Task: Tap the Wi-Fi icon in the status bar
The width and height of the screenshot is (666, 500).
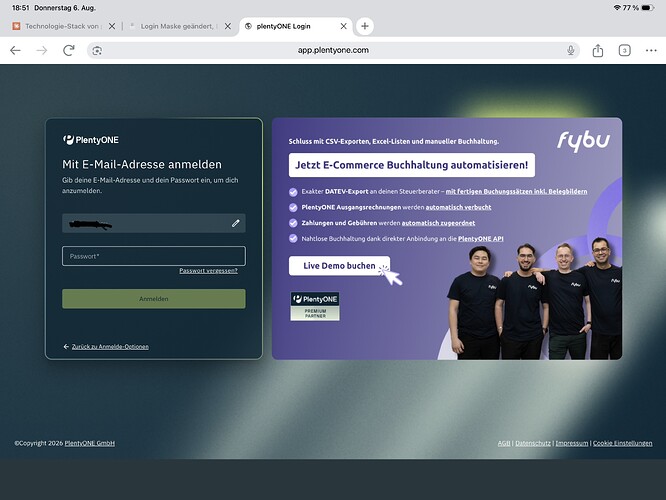Action: [x=617, y=8]
